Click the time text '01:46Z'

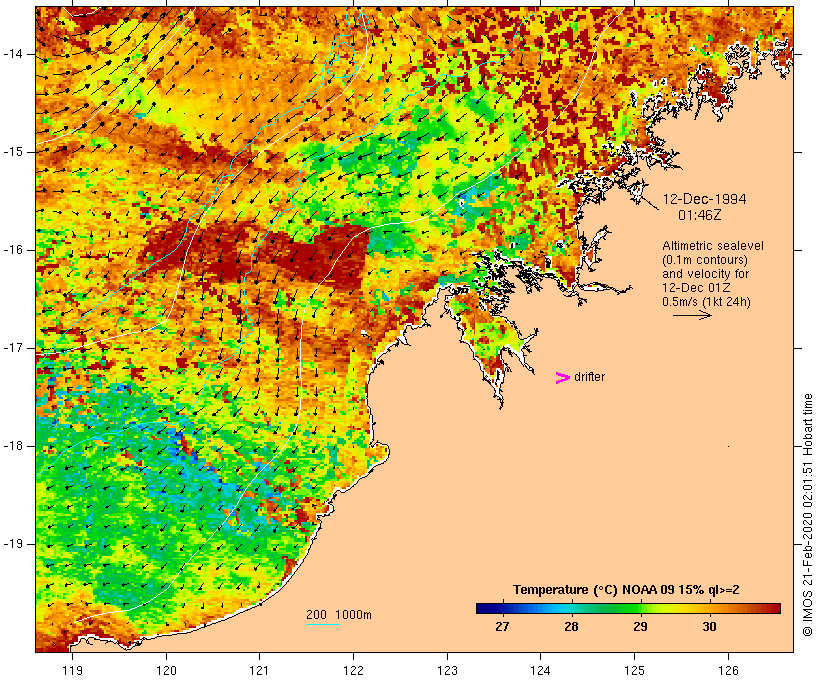(699, 215)
